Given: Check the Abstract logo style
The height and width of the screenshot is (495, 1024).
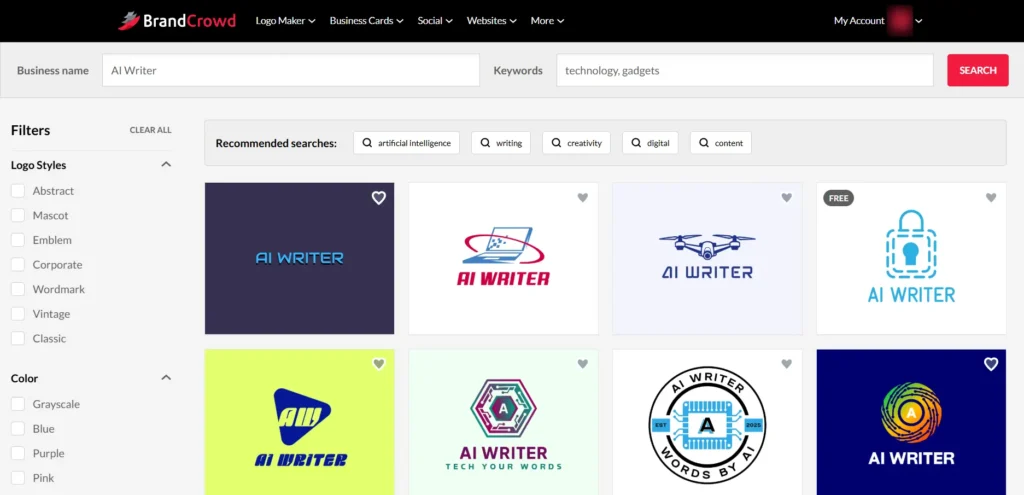Looking at the screenshot, I should [x=18, y=191].
